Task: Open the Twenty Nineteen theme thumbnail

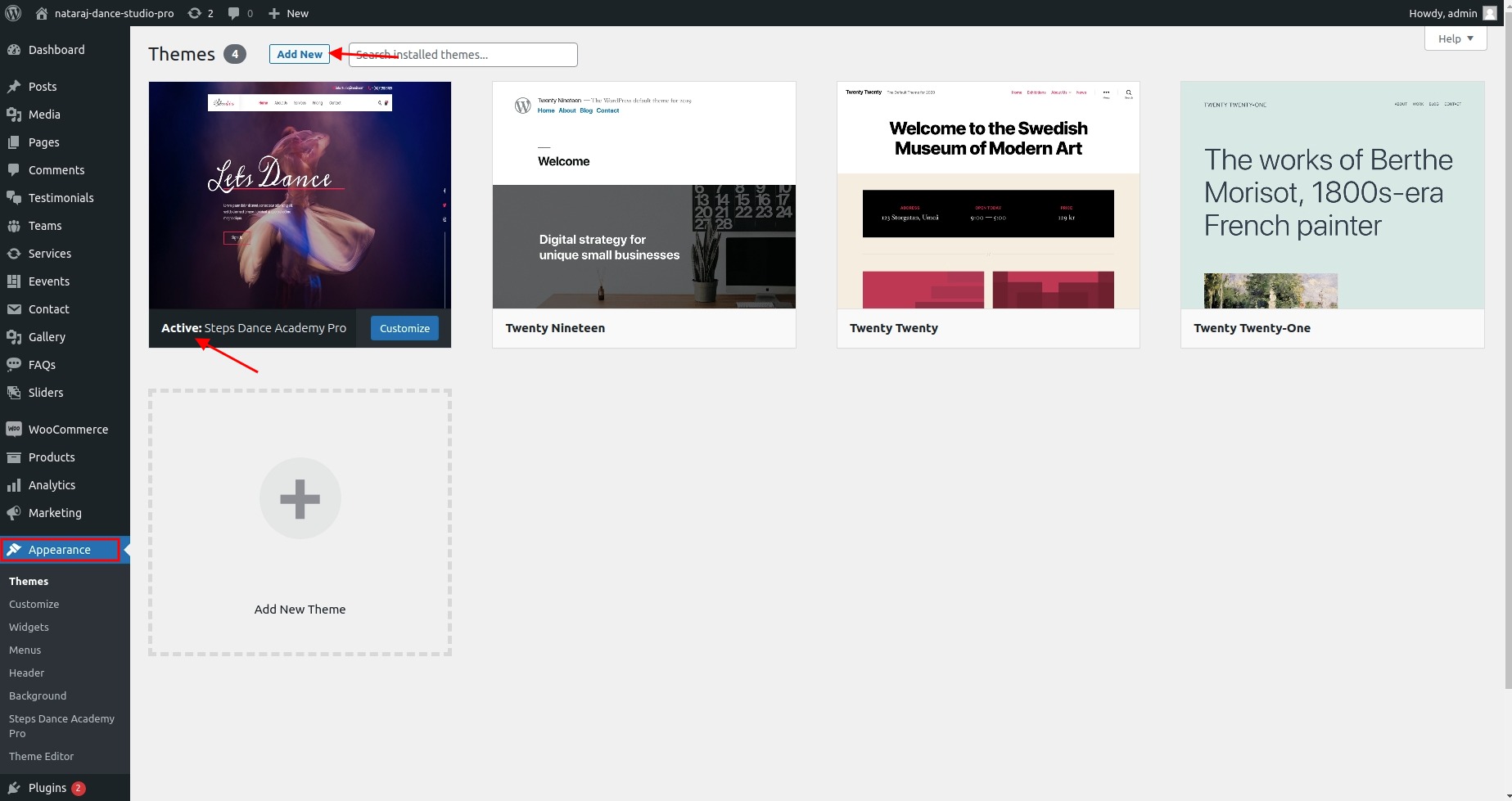Action: point(643,195)
